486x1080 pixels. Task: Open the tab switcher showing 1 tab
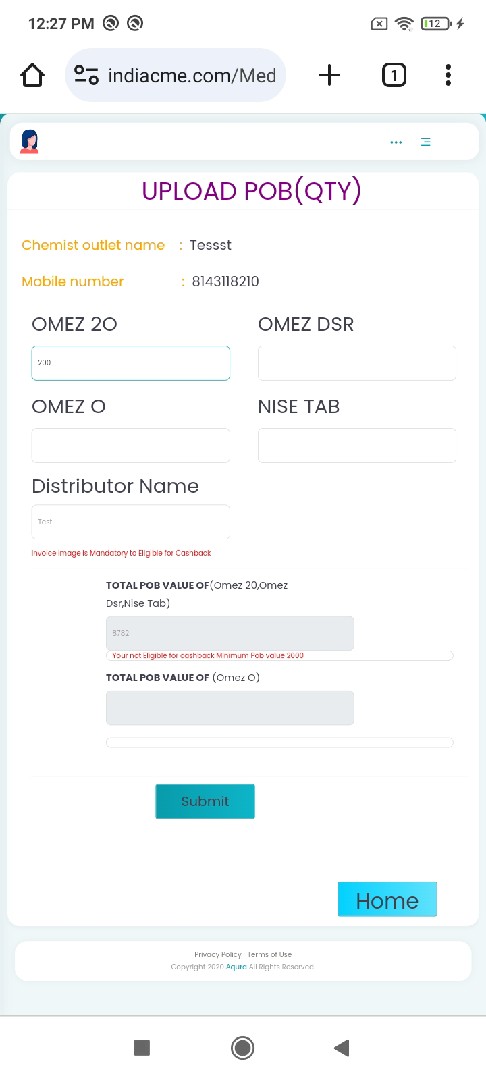click(x=393, y=75)
